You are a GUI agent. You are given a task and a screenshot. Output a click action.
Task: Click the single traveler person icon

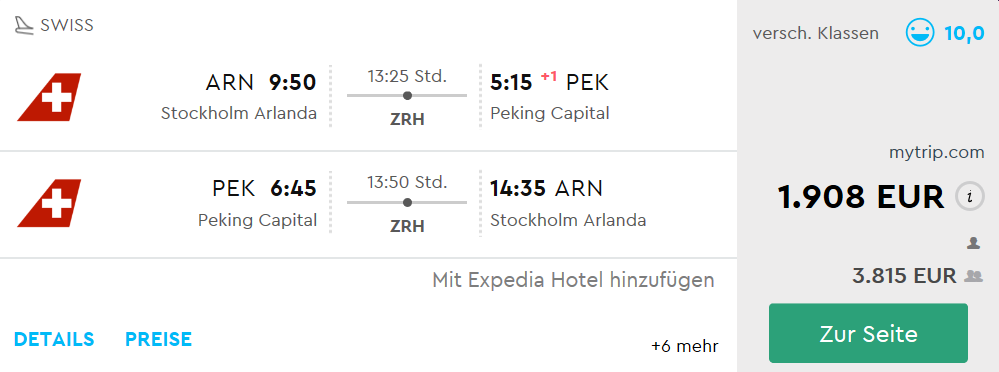973,243
